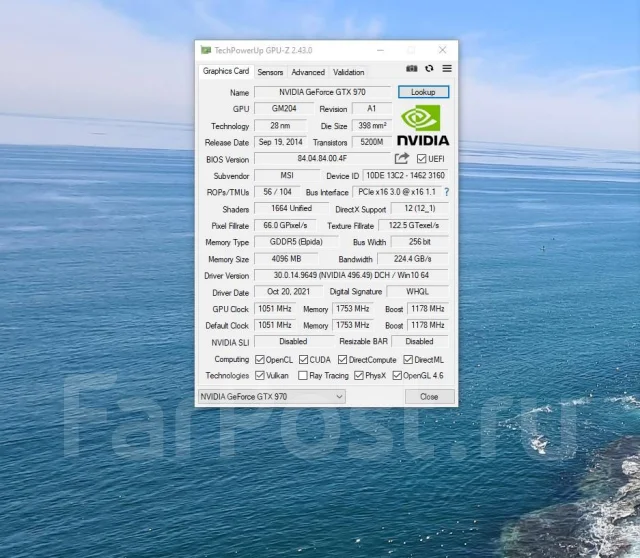
Task: Switch to the Sensors tab
Action: pos(270,72)
